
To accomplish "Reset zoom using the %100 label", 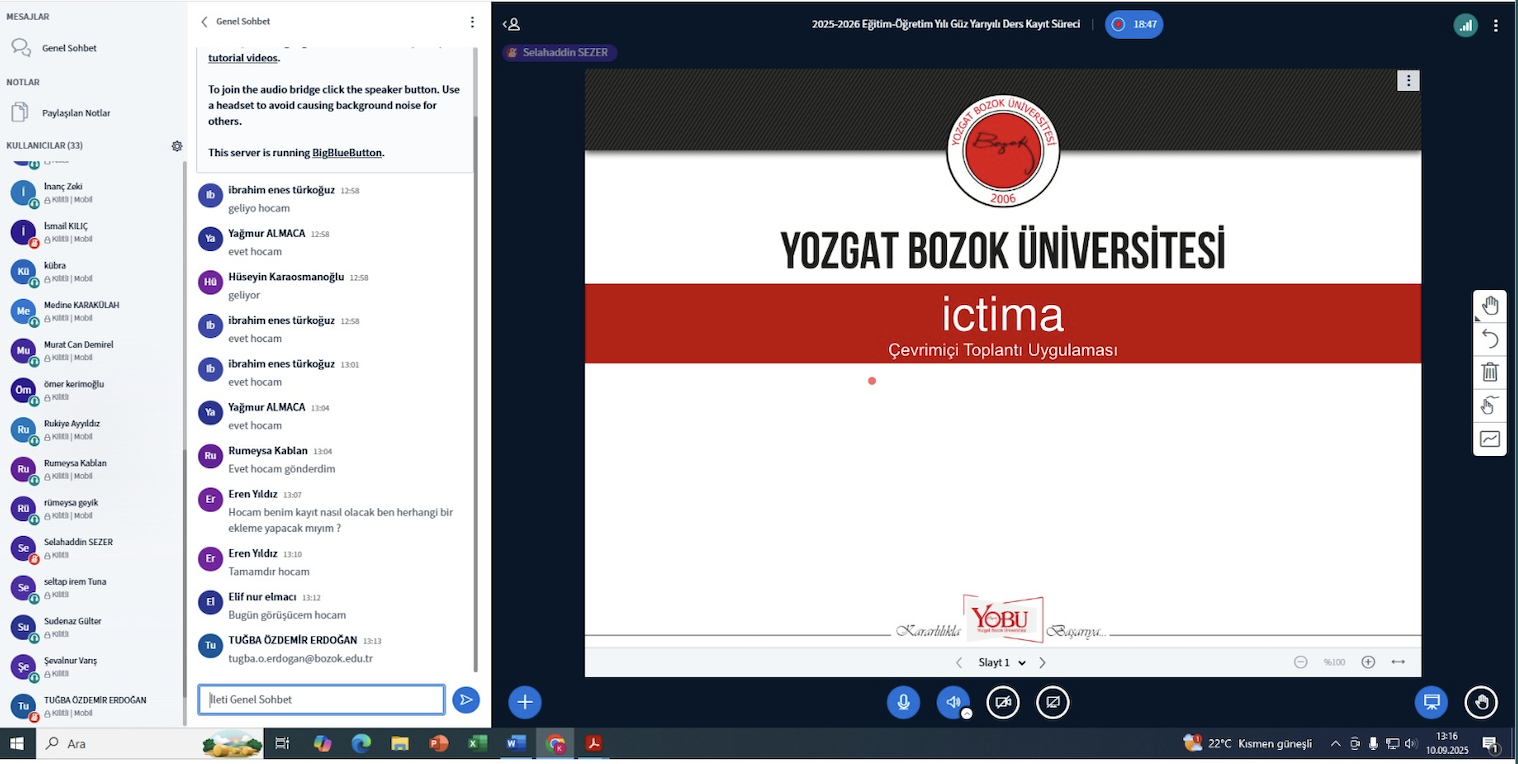I will point(1334,662).
